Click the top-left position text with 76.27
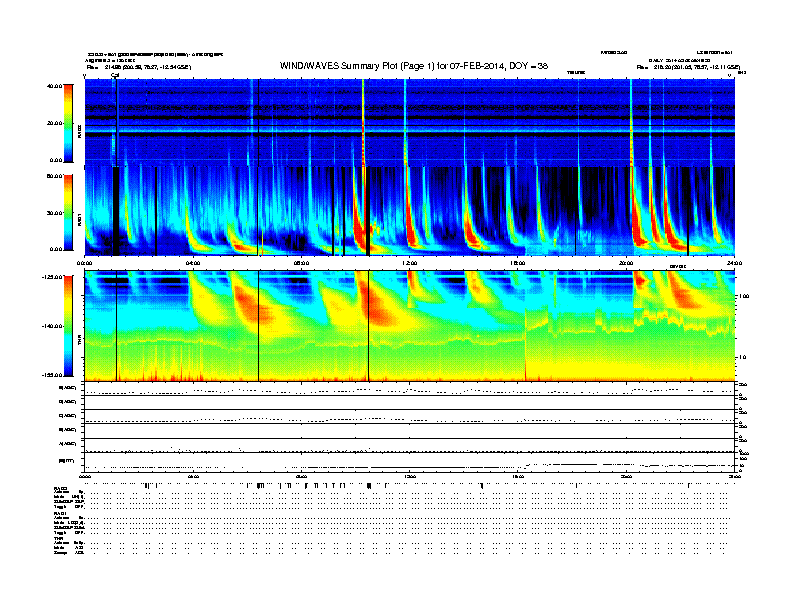This screenshot has width=792, height=612. click(x=138, y=67)
